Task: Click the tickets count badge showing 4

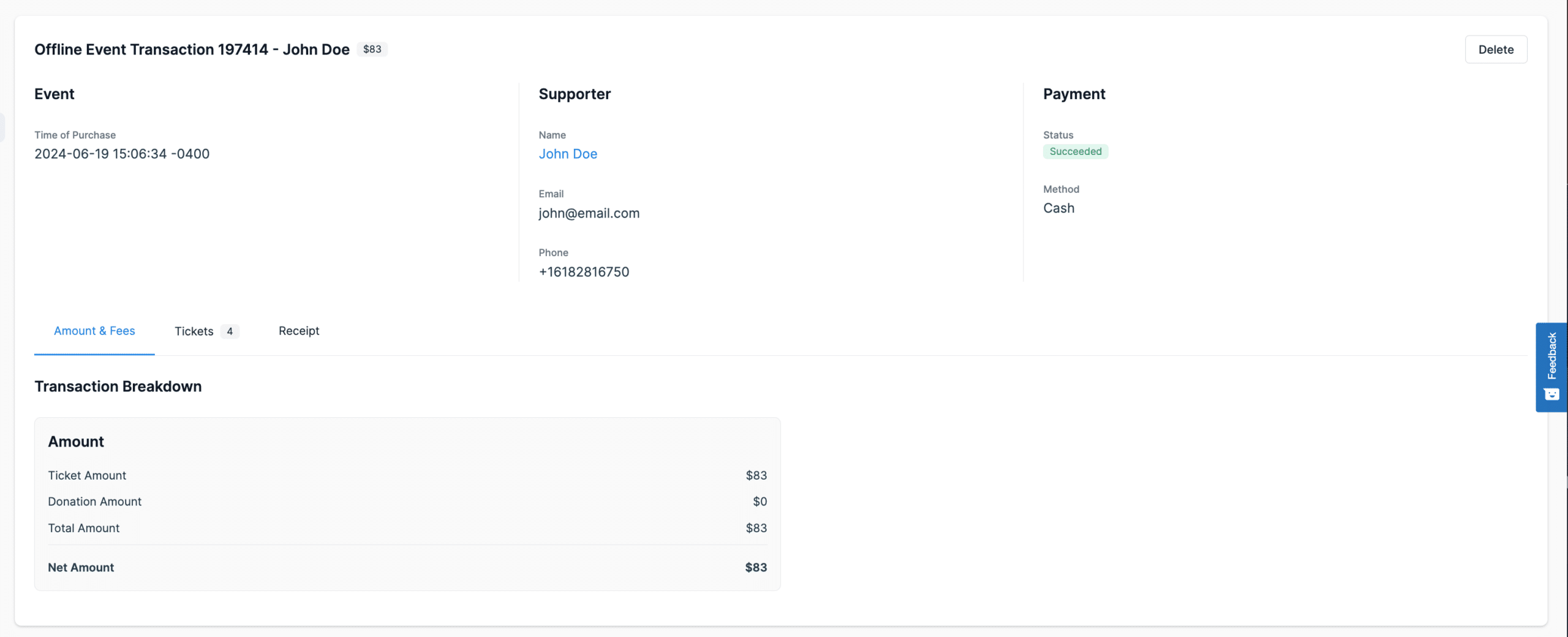Action: coord(230,331)
